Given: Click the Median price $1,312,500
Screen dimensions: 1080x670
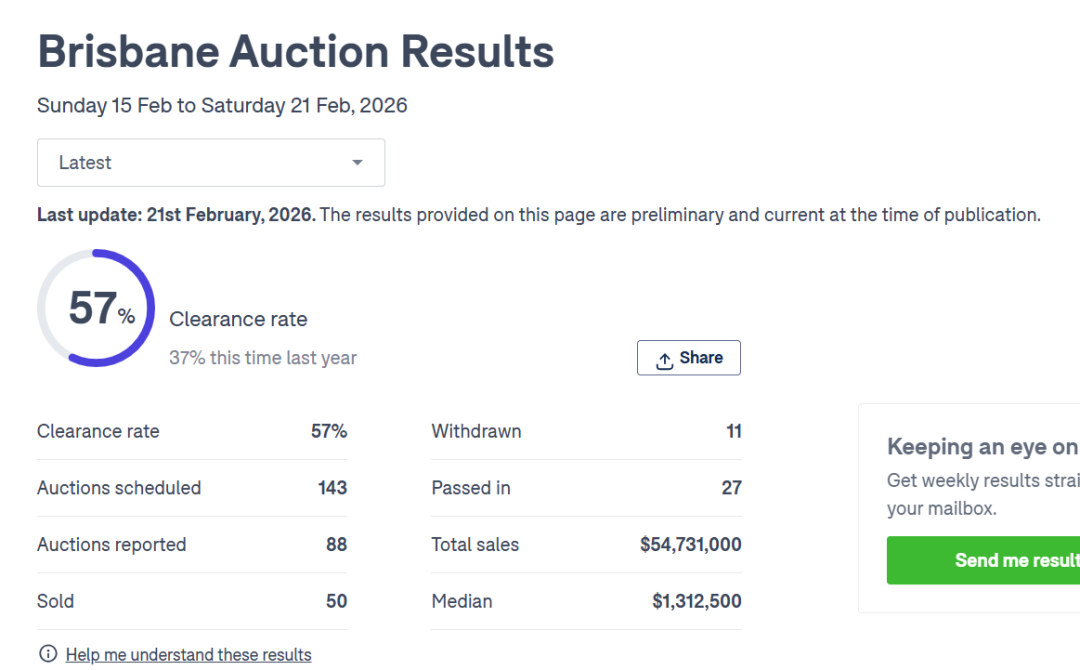Looking at the screenshot, I should (x=696, y=601).
